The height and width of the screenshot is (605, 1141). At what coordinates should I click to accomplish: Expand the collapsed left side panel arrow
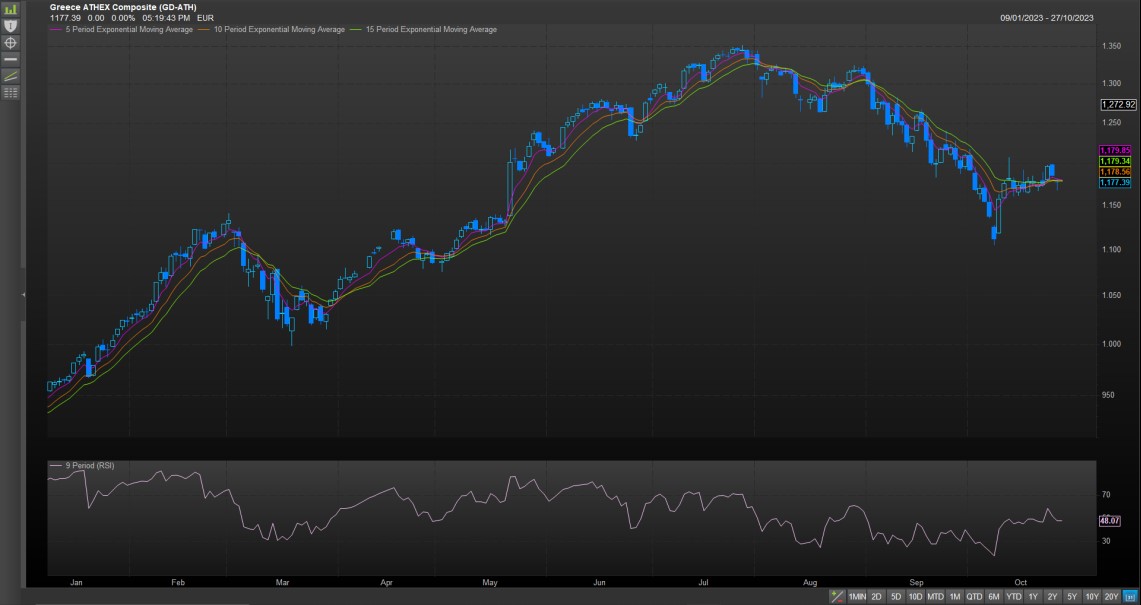pos(24,295)
